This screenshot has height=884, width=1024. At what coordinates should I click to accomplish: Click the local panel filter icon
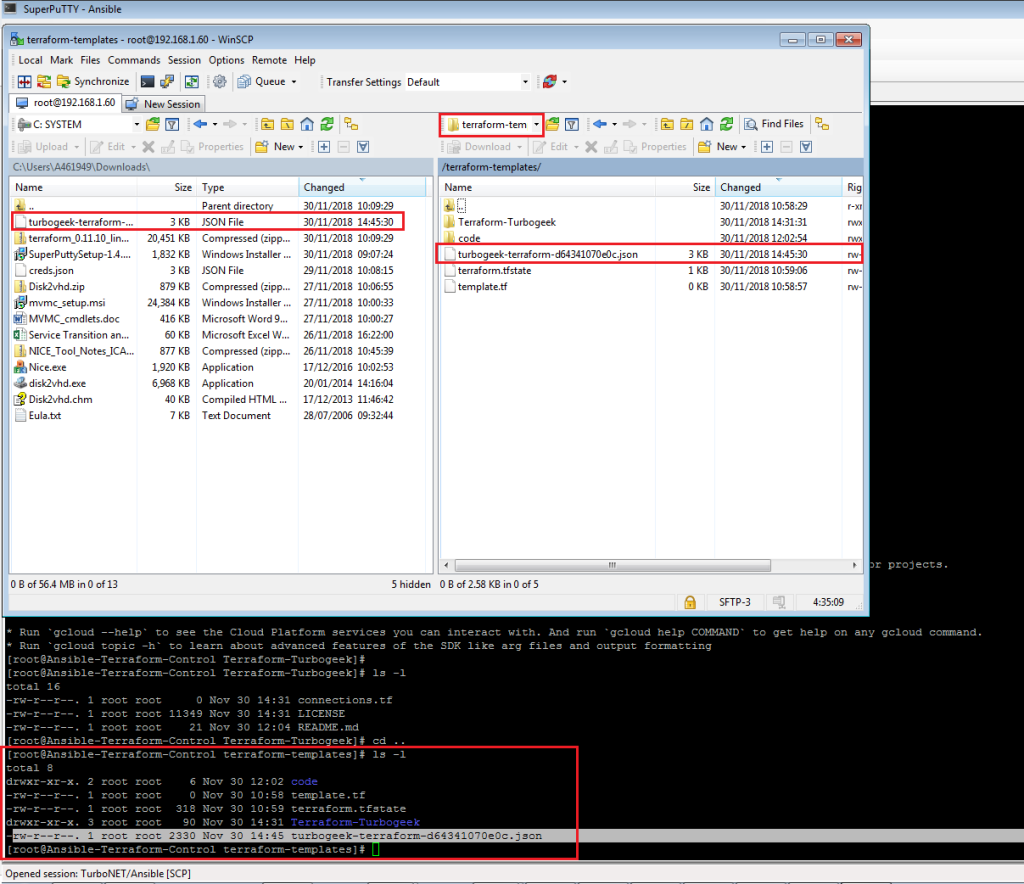172,124
